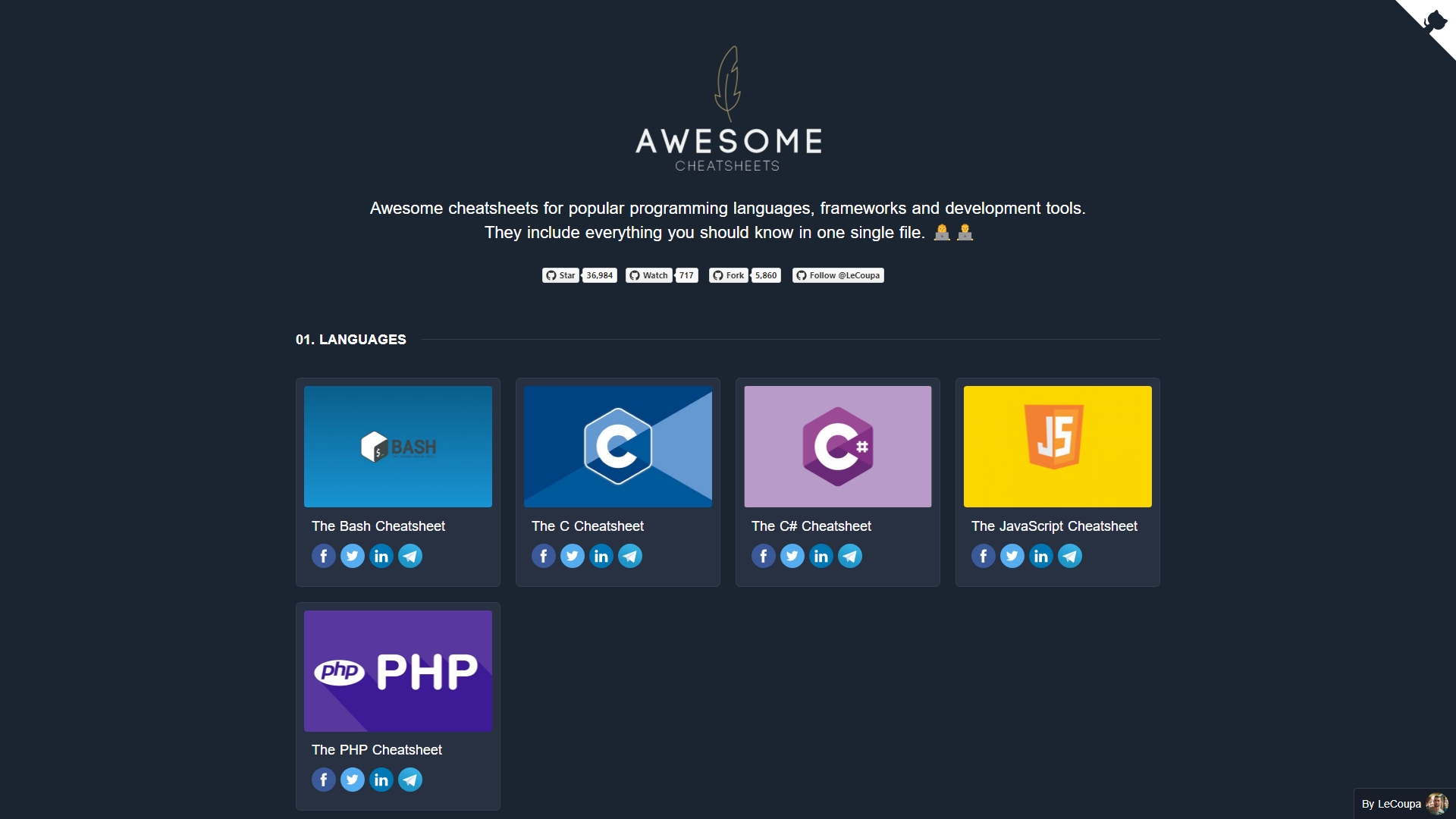
Task: Click the 'By LeCoupa' author badge
Action: coord(1404,804)
